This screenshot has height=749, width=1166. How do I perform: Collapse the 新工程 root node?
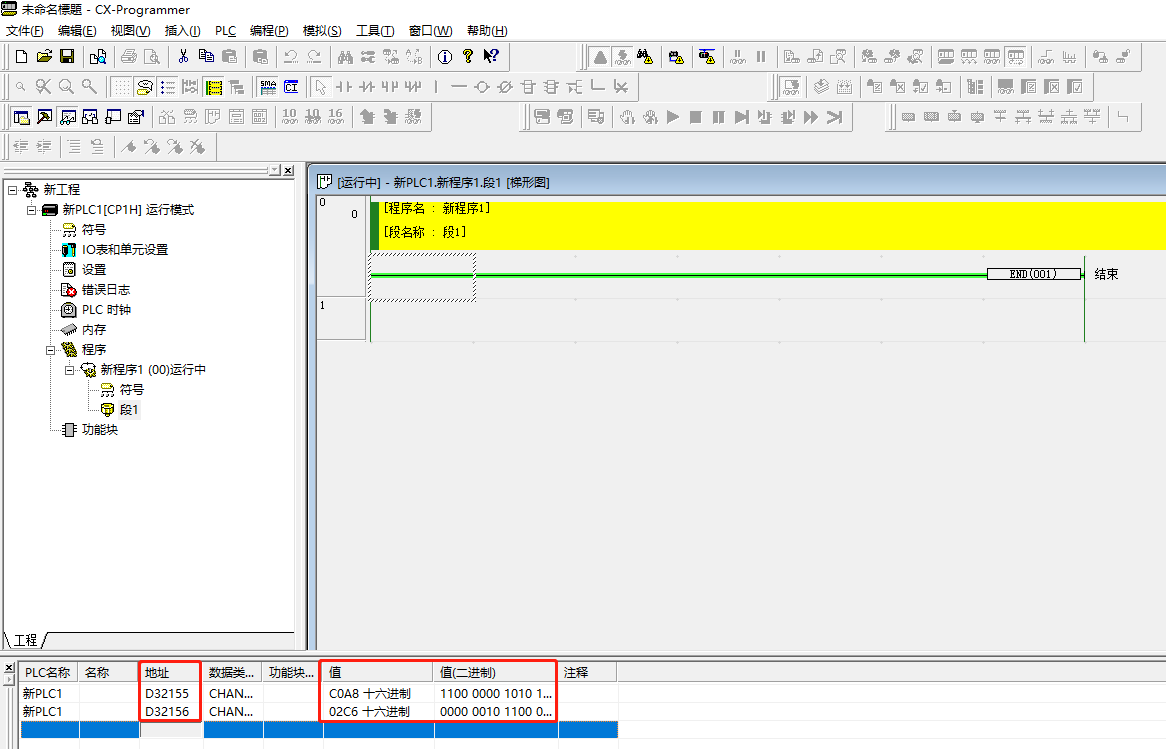pyautogui.click(x=13, y=190)
